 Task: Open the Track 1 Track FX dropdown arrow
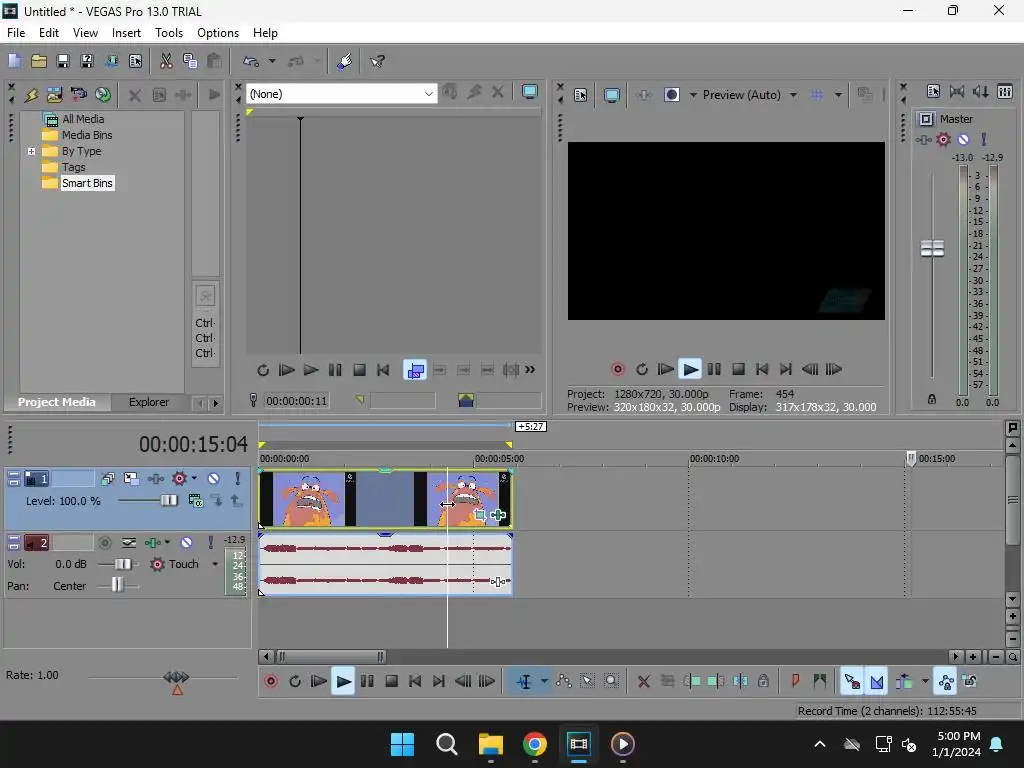[x=194, y=479]
